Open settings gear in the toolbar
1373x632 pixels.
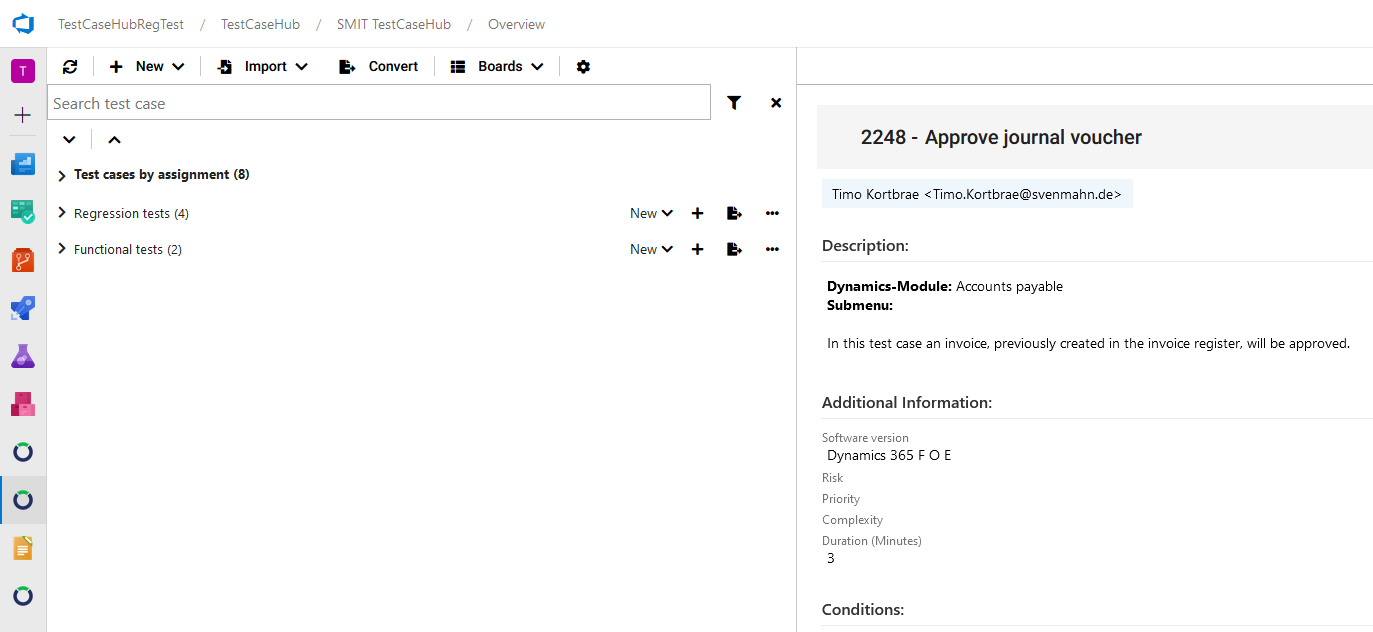(583, 67)
